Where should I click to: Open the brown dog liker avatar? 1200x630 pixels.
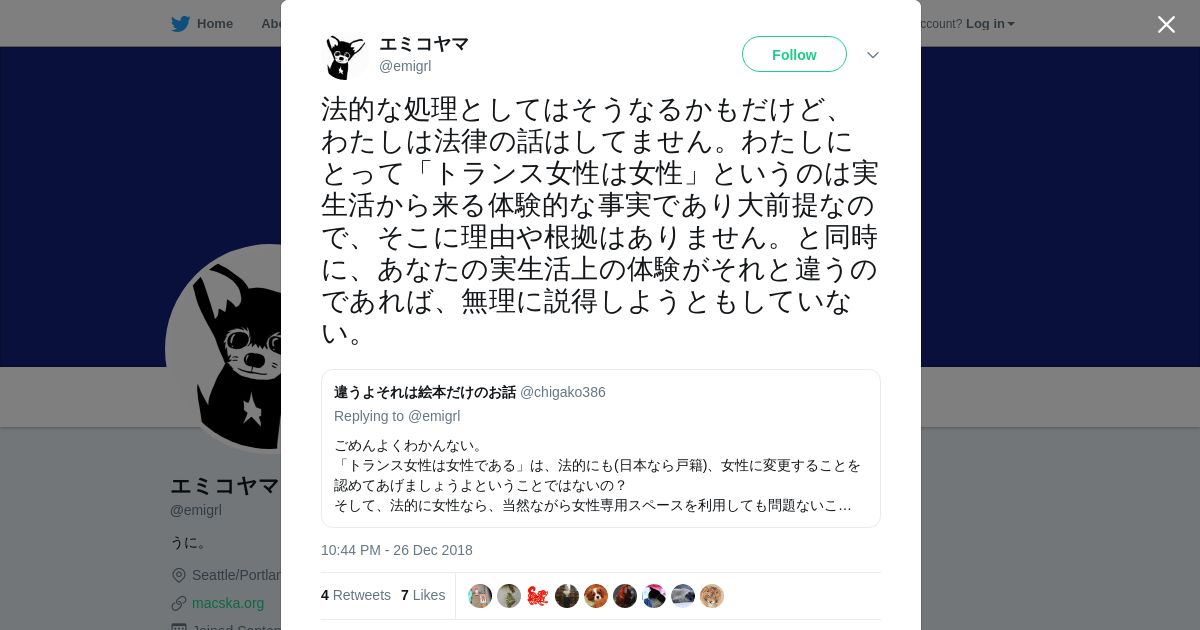pos(596,596)
